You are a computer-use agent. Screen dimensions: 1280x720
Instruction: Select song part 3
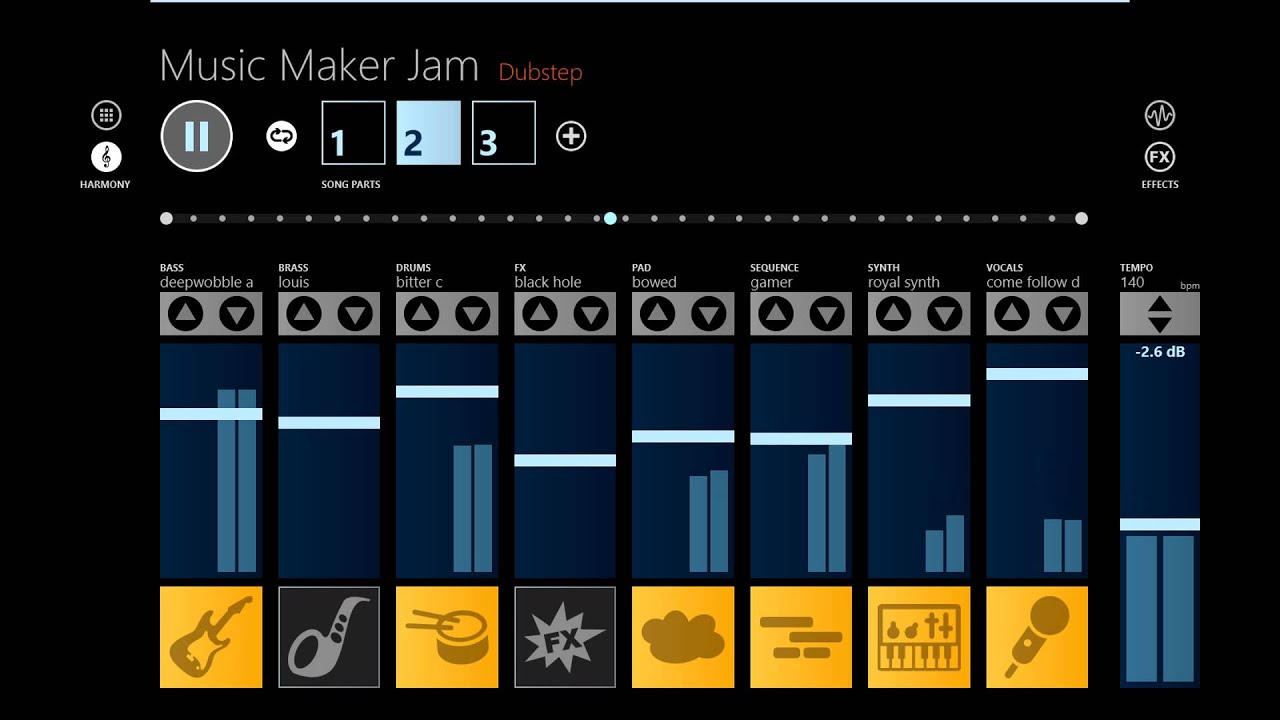coord(504,132)
